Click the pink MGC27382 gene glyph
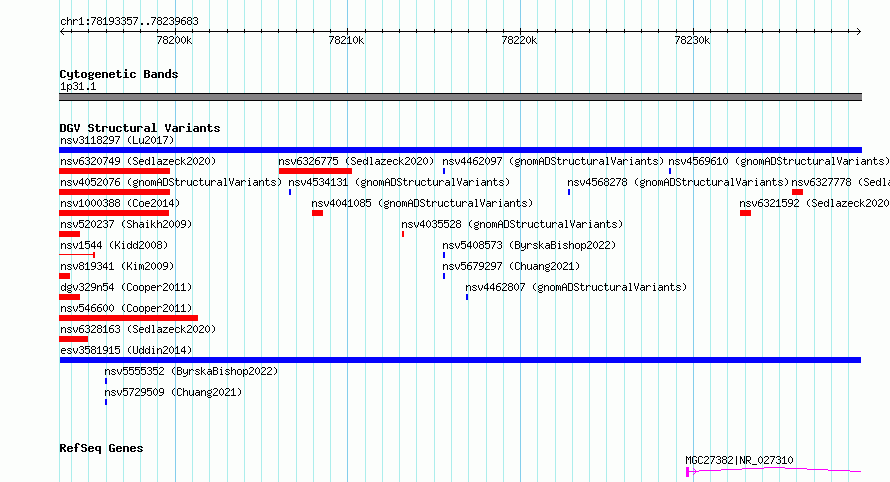Viewport: 890px width, 482px height. pyautogui.click(x=774, y=471)
